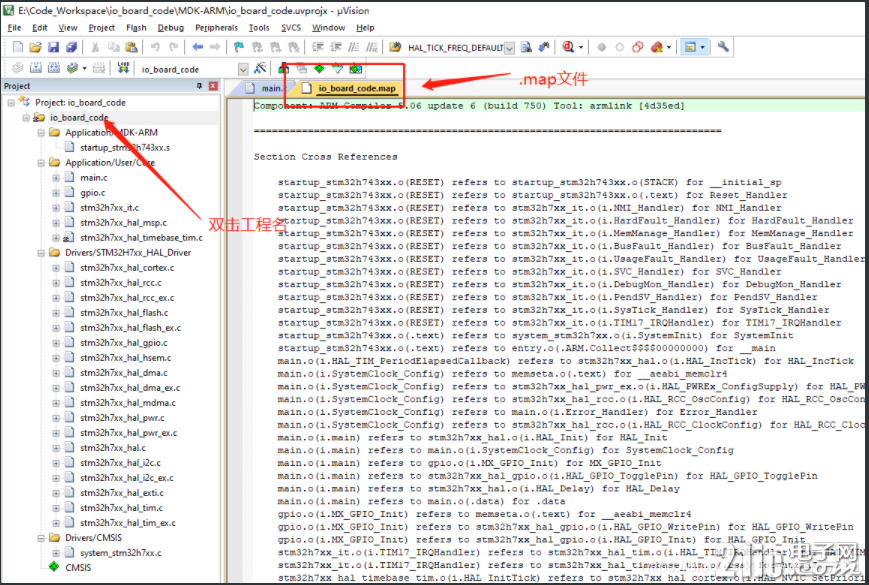Open the dropdown arrow next to Batch Build
Viewport: 869px width, 585px height.
coord(84,69)
